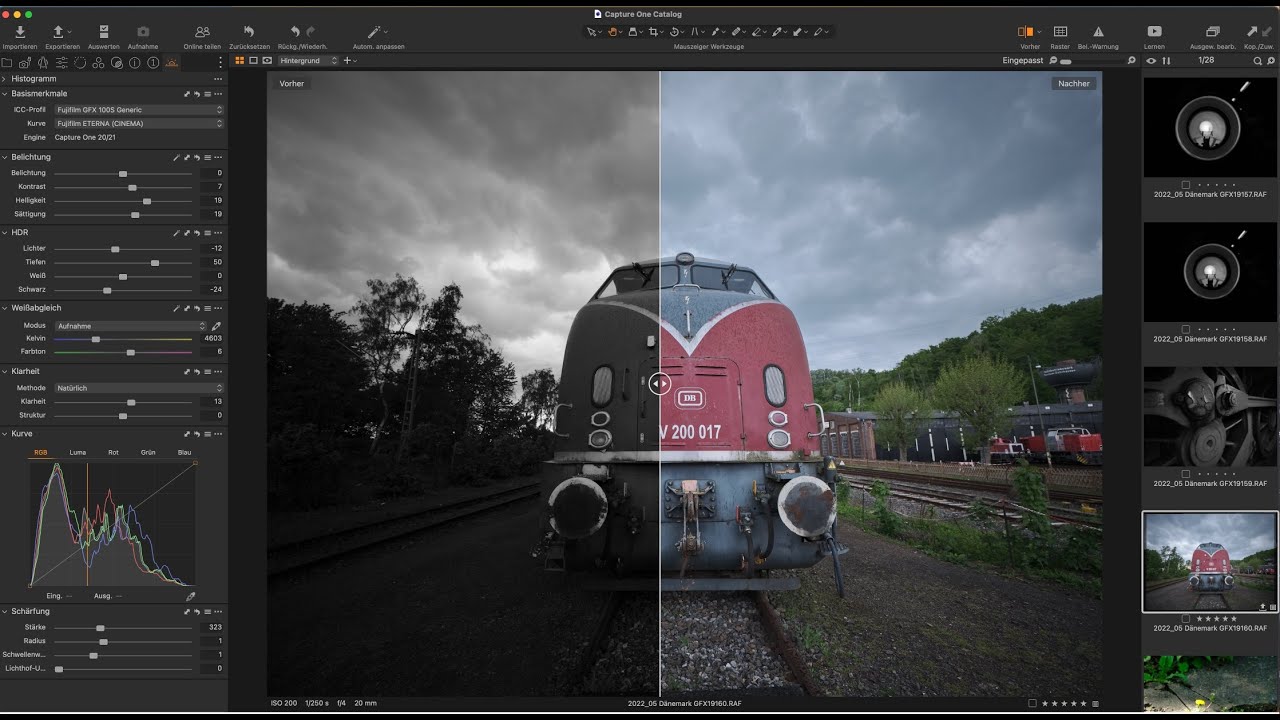1280x720 pixels.
Task: Select the GFX19159.RAF wheel thumbnail
Action: pos(1210,416)
